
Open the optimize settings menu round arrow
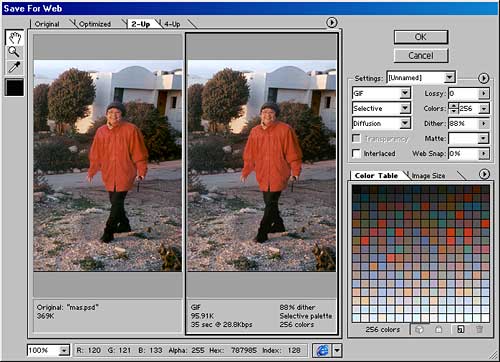(483, 78)
